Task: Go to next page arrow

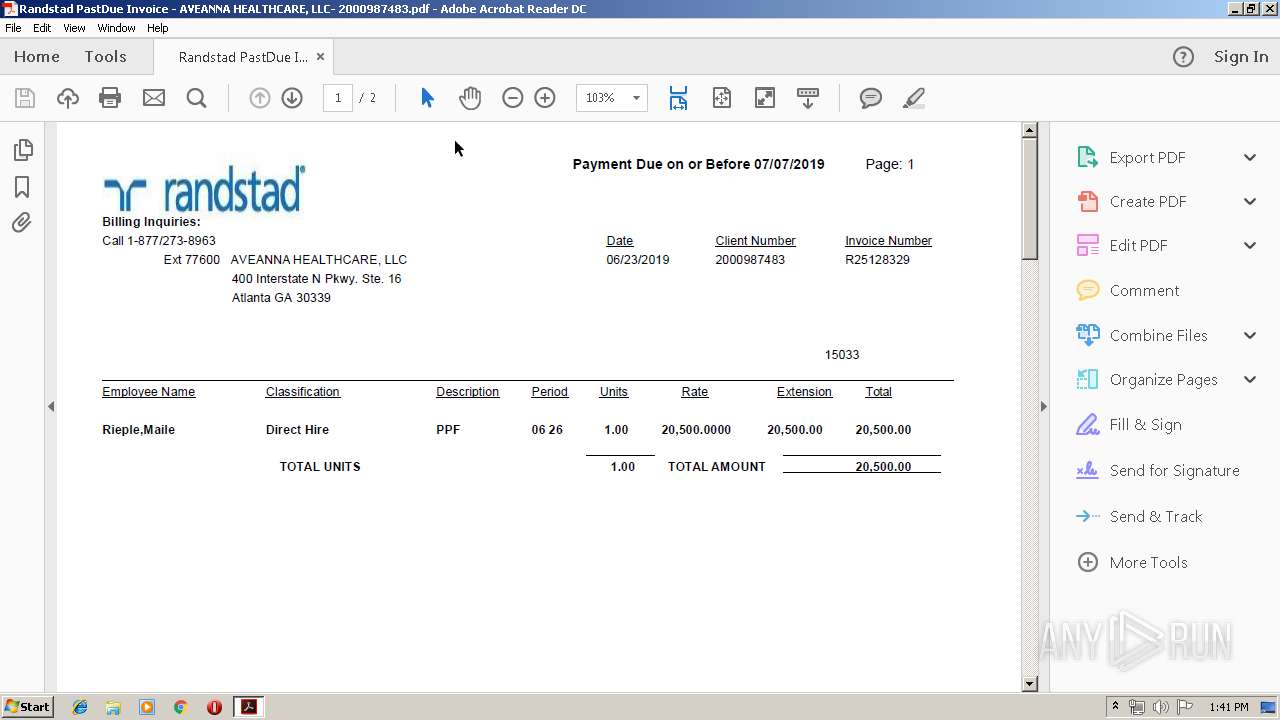Action: 292,98
